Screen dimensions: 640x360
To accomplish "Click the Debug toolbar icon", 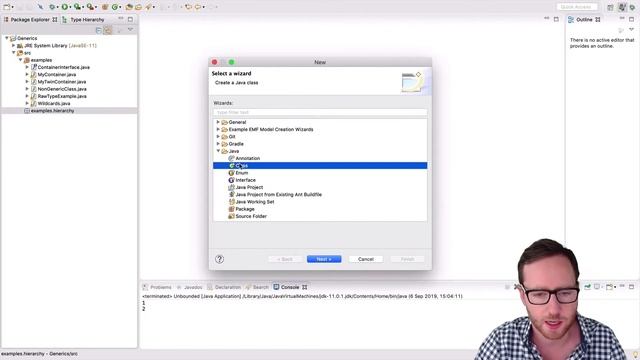I will 52,7.
